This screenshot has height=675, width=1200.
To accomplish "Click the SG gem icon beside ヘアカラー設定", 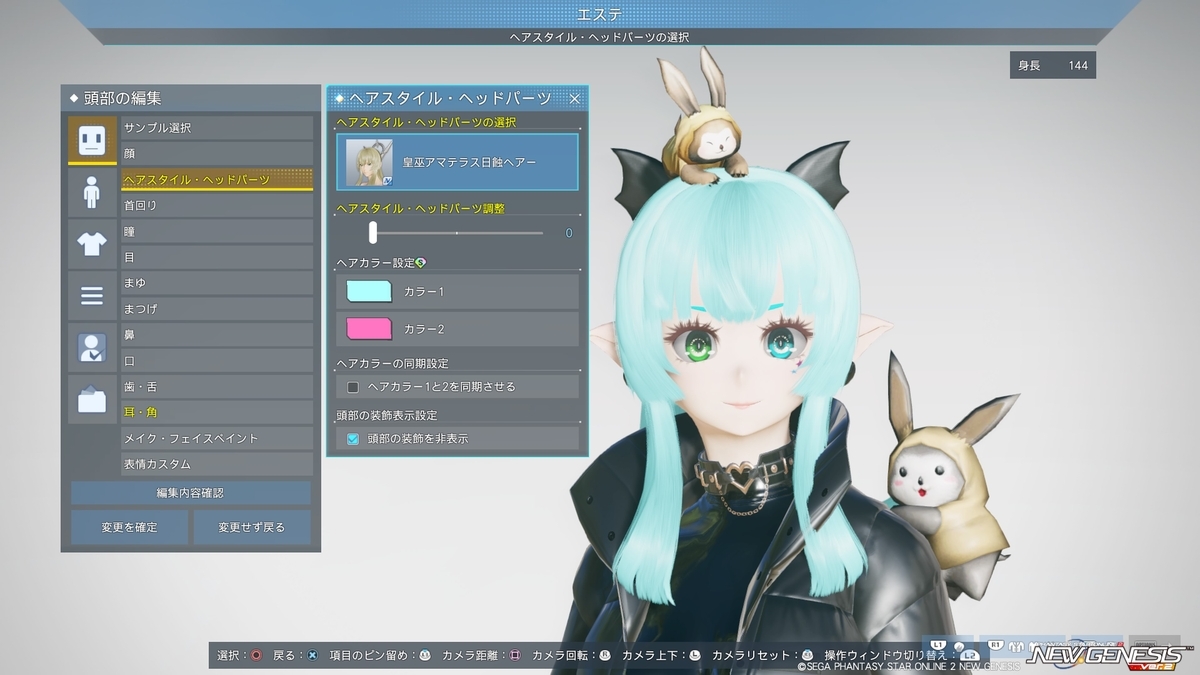I will click(421, 263).
